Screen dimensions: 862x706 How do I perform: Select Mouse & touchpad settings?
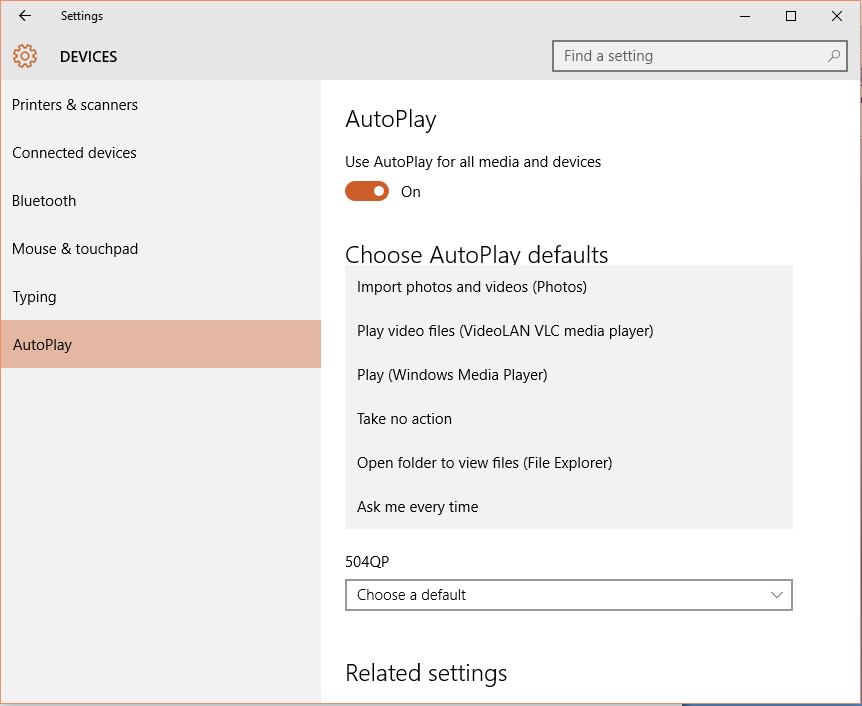75,249
